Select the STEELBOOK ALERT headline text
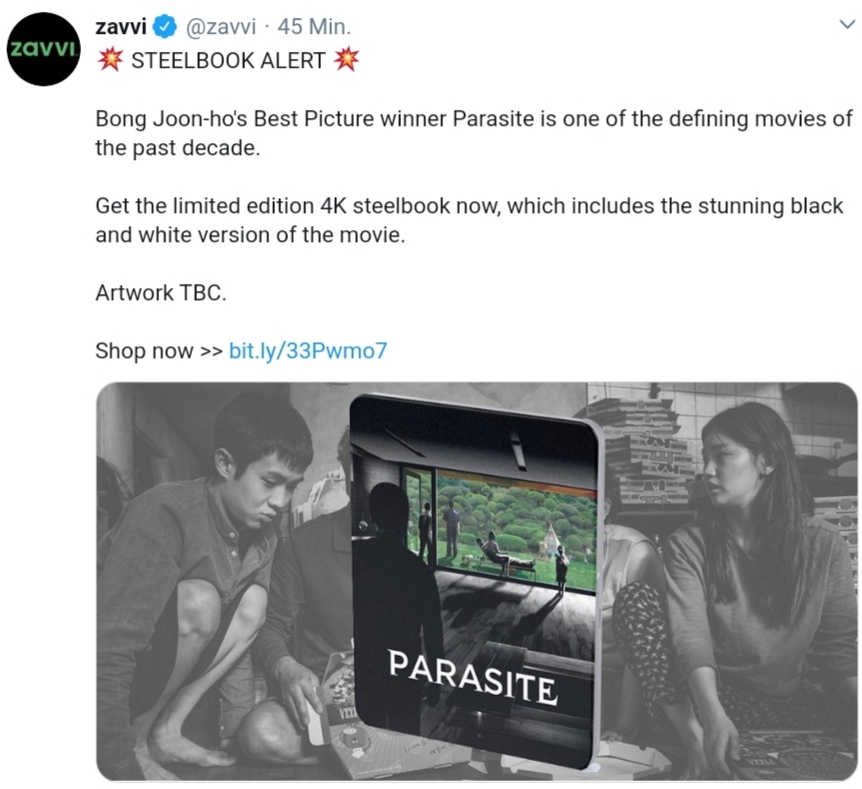The width and height of the screenshot is (862, 789). tap(228, 60)
